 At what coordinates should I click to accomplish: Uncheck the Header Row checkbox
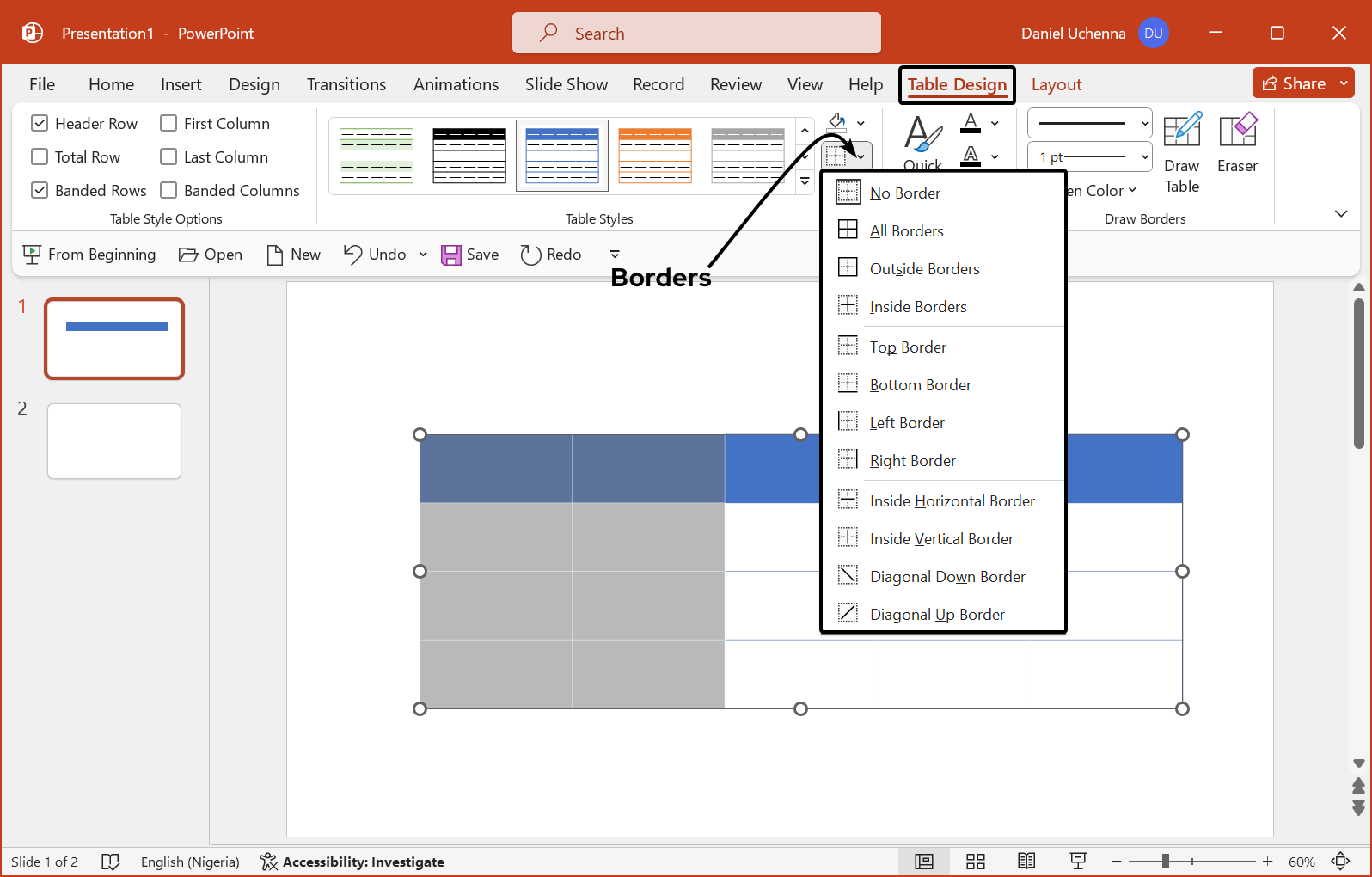tap(40, 123)
